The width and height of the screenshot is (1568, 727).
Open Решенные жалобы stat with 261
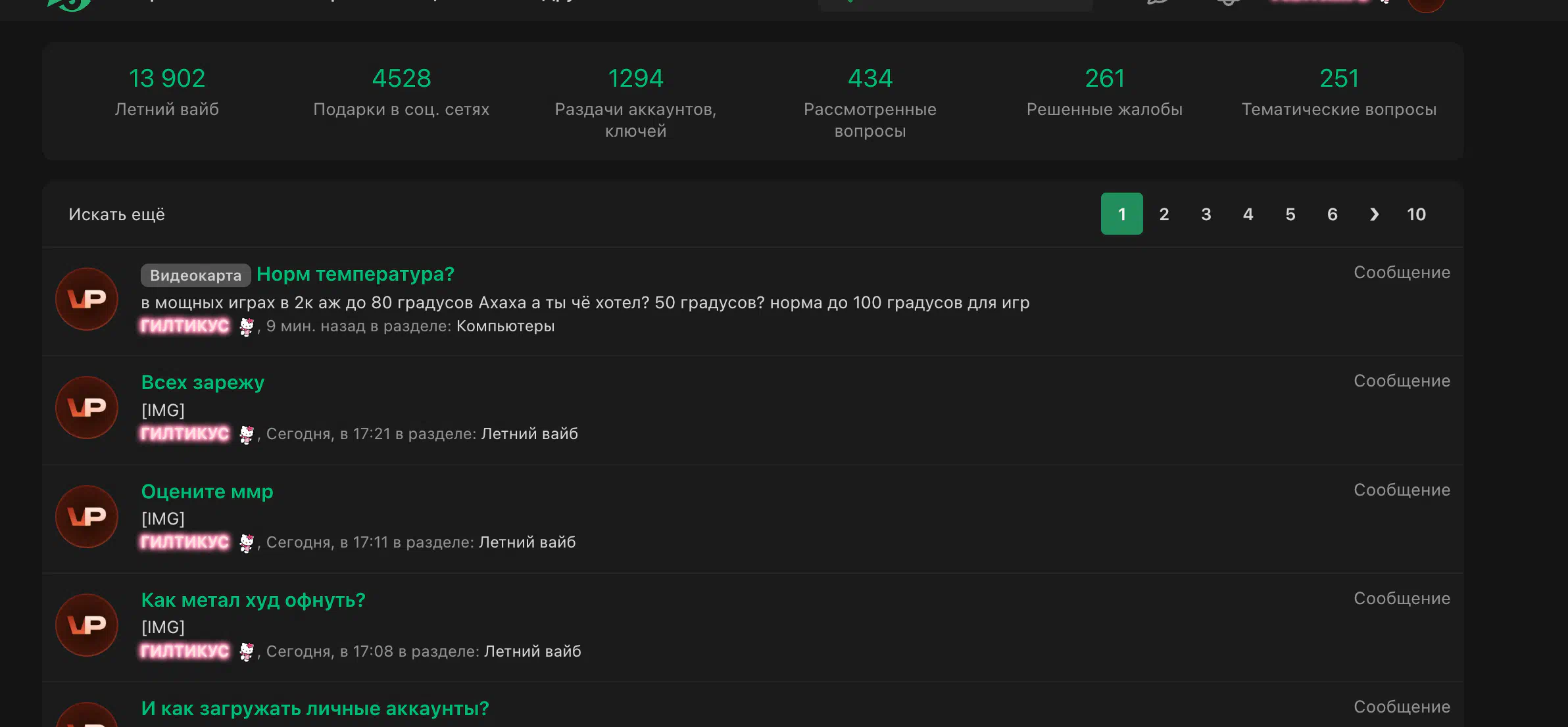[x=1104, y=92]
